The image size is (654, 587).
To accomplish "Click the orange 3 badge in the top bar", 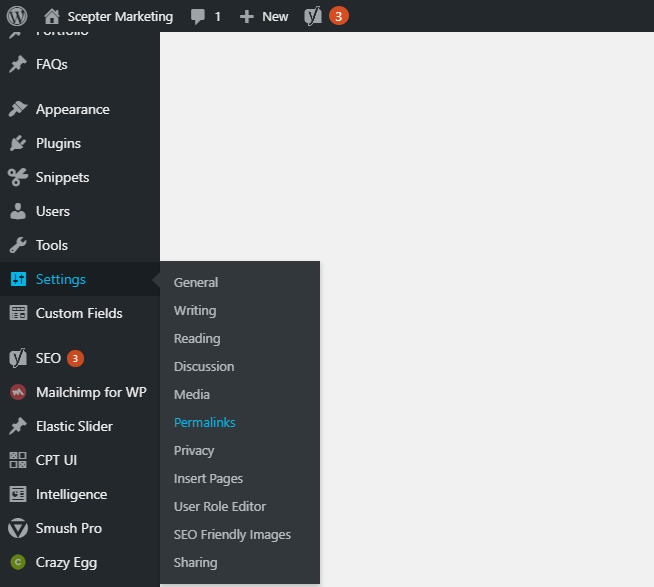I will click(338, 16).
